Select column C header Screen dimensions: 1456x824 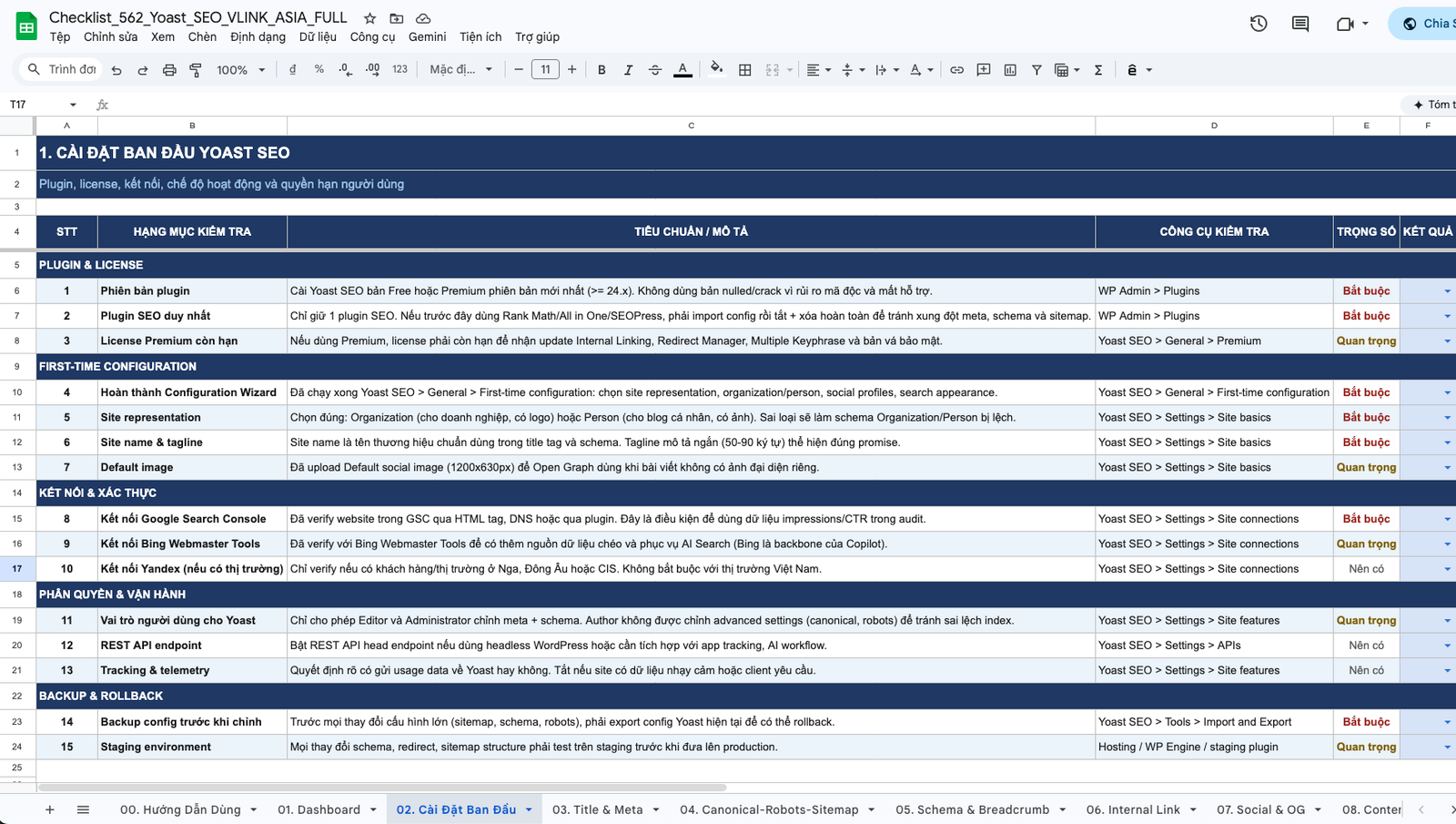[x=691, y=126]
